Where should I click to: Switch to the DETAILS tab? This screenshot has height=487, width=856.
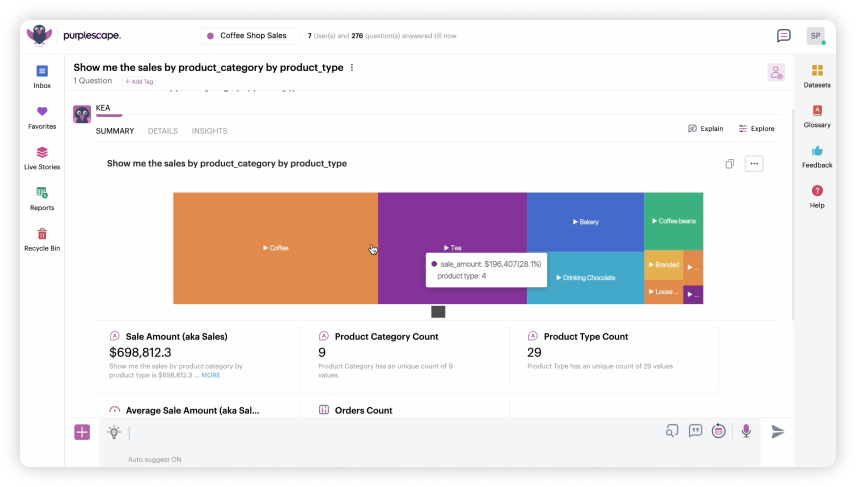click(x=163, y=131)
